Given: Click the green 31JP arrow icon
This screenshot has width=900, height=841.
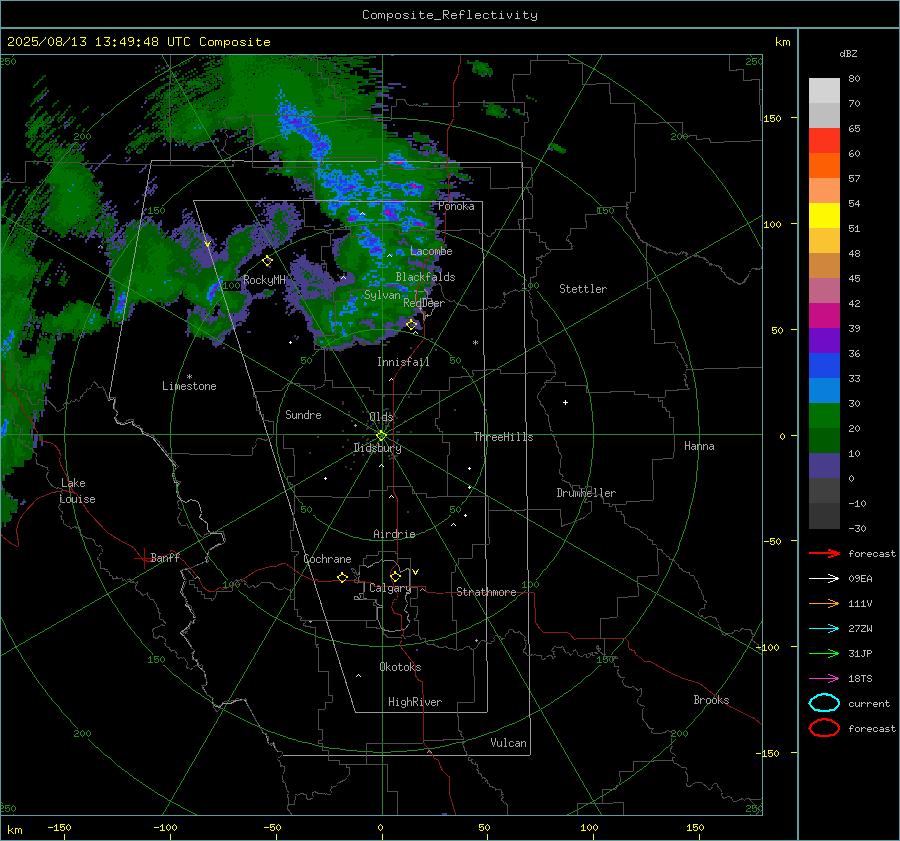Looking at the screenshot, I should pos(824,653).
